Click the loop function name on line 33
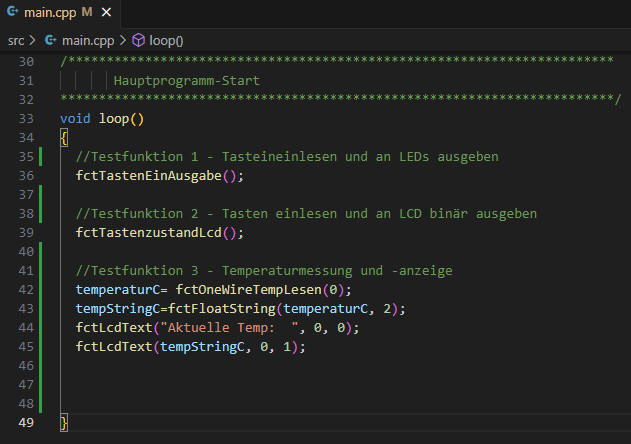The image size is (631, 444). tap(114, 119)
